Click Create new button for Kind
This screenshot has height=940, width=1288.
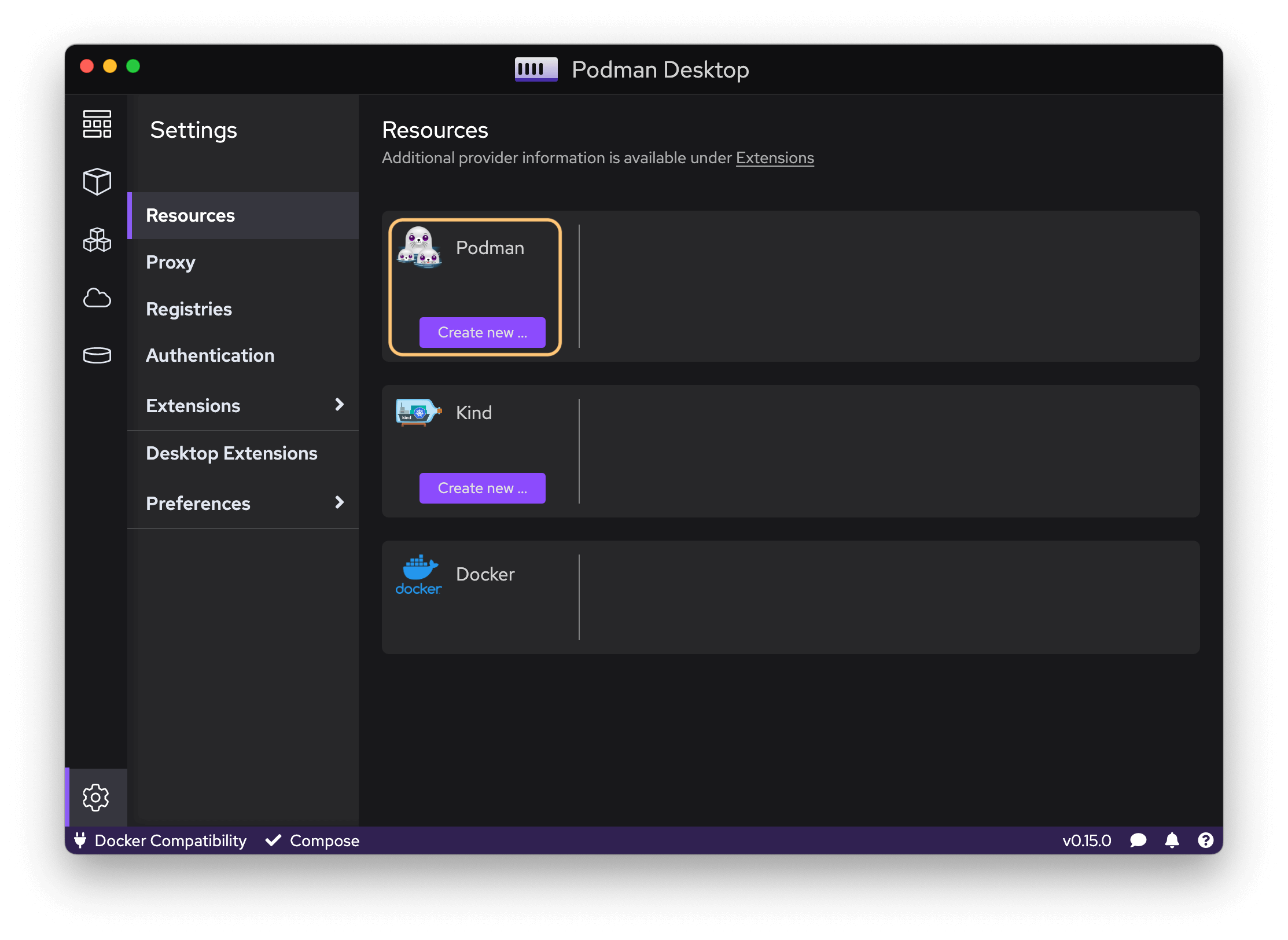coord(482,488)
